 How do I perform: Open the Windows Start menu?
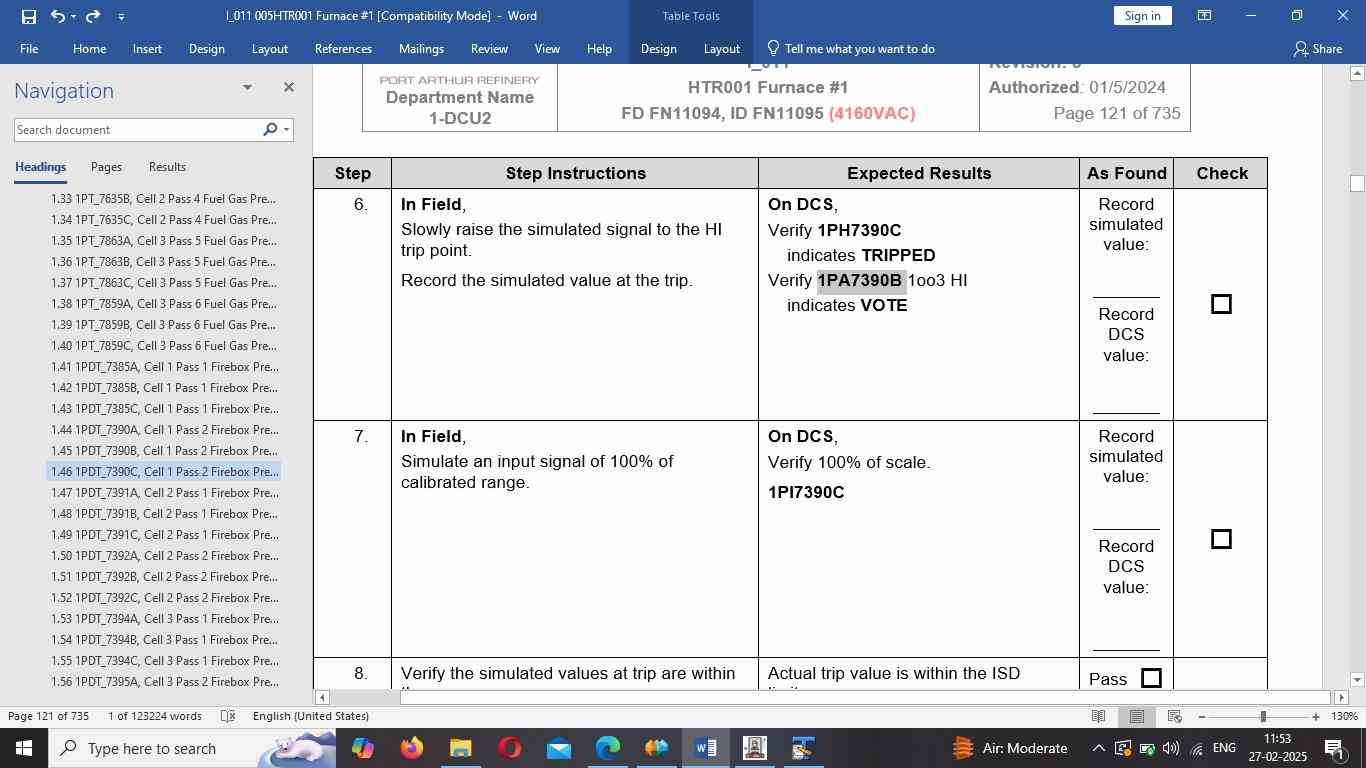coord(23,748)
